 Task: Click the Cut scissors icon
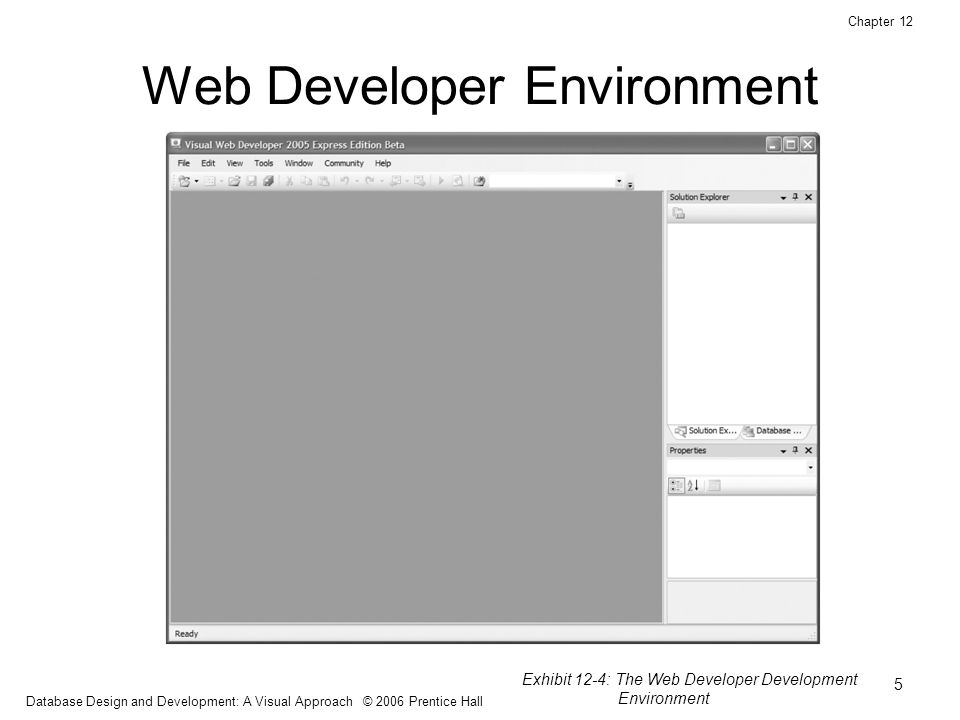pyautogui.click(x=289, y=181)
